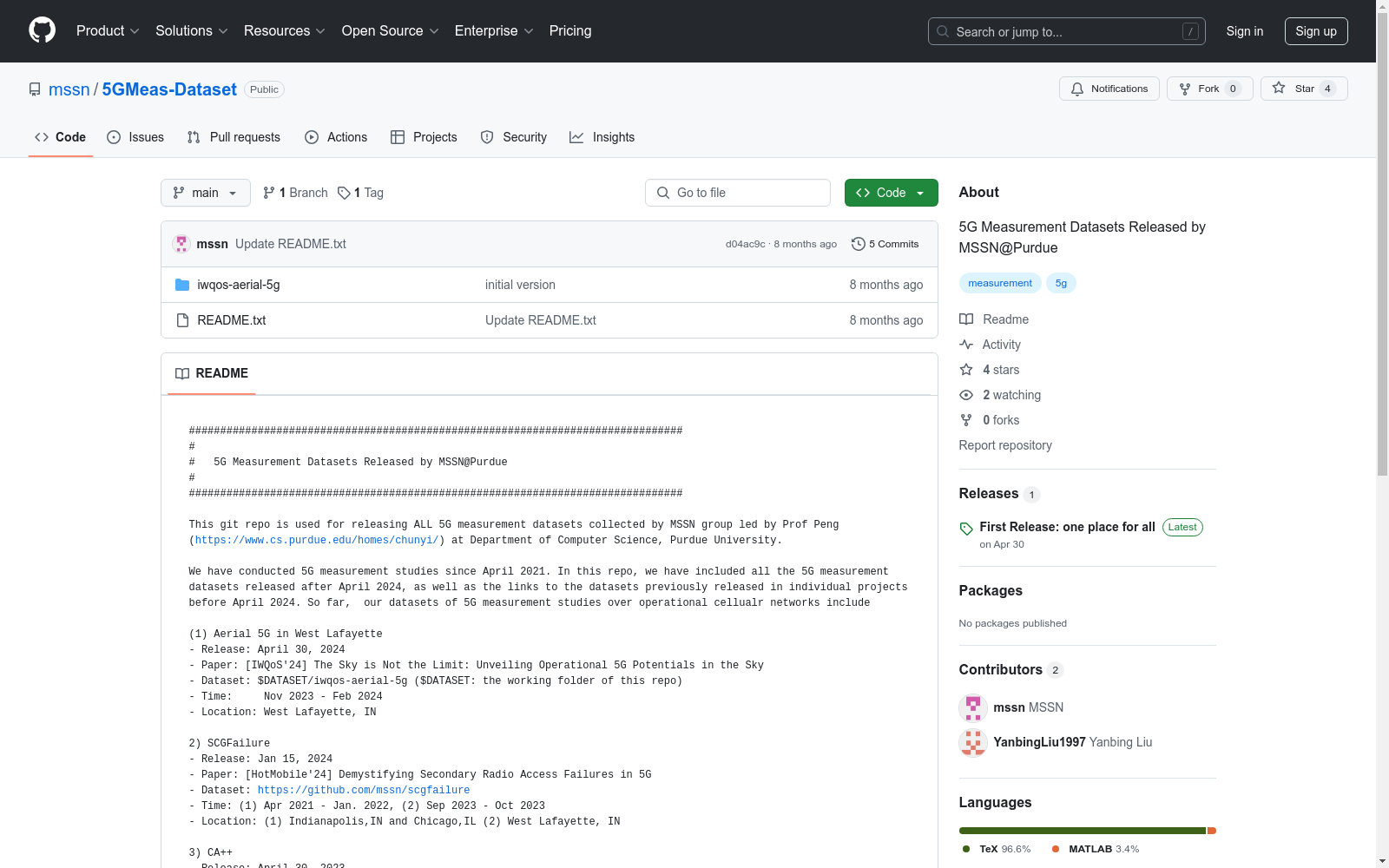Screen dimensions: 1389x868
Task: Open the github.com/mssn/scgfailure dataset link
Action: click(x=364, y=790)
